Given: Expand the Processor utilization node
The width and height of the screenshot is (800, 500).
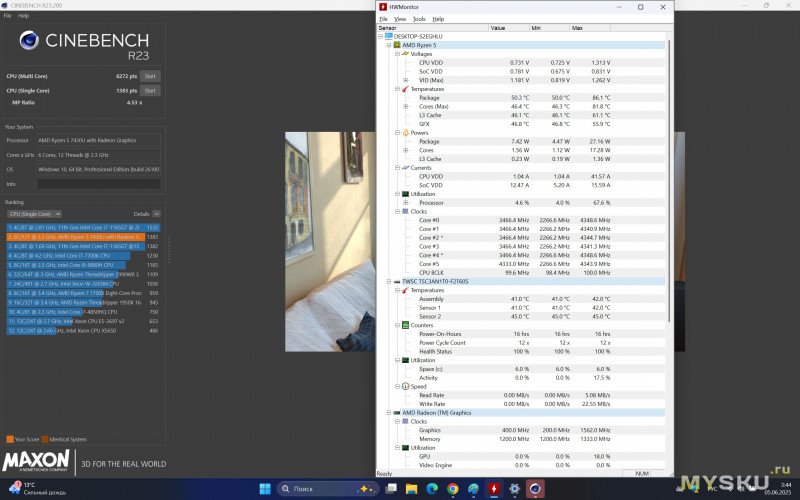Looking at the screenshot, I should click(405, 202).
